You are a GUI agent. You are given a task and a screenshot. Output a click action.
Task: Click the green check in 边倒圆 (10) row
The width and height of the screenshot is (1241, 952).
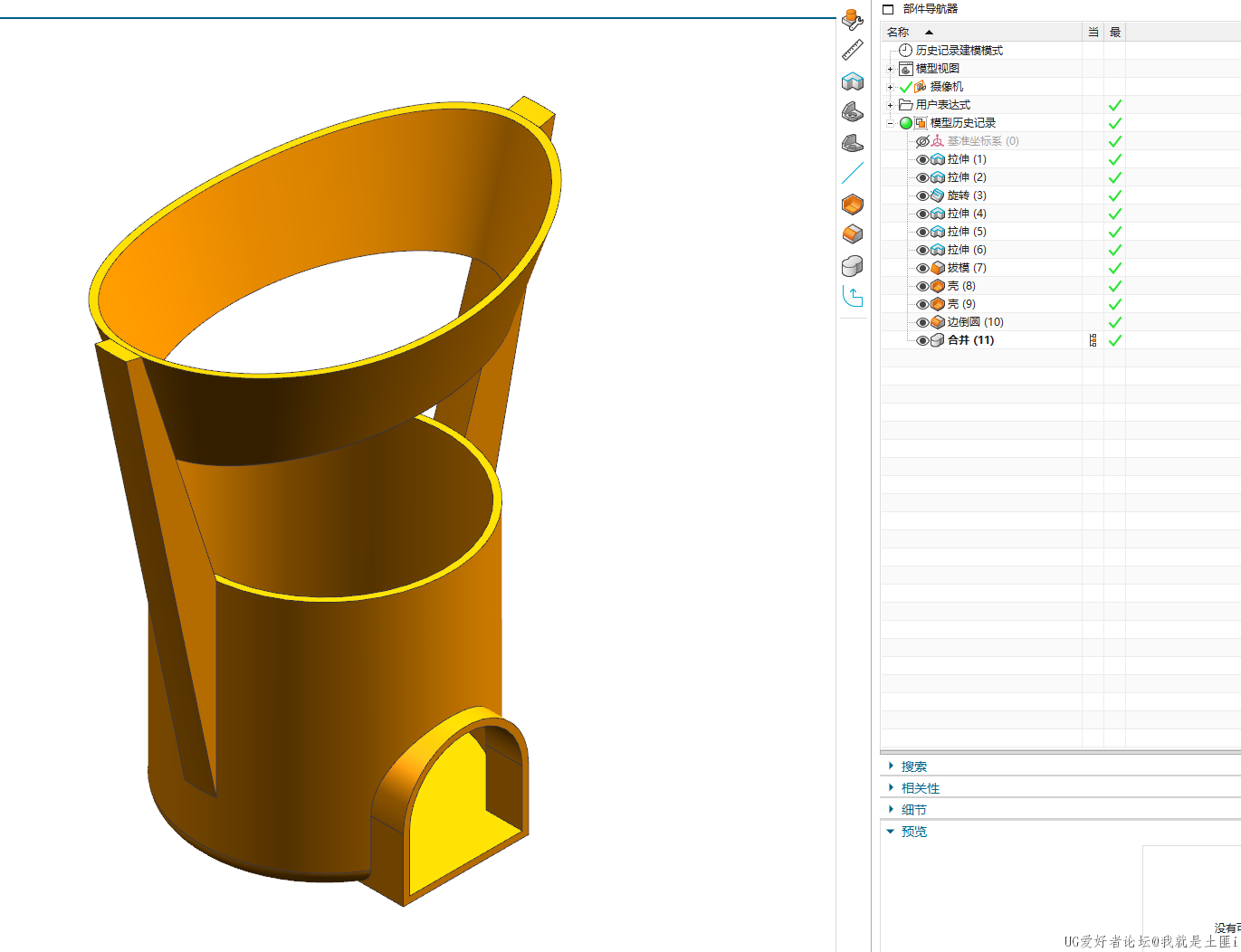tap(1115, 322)
